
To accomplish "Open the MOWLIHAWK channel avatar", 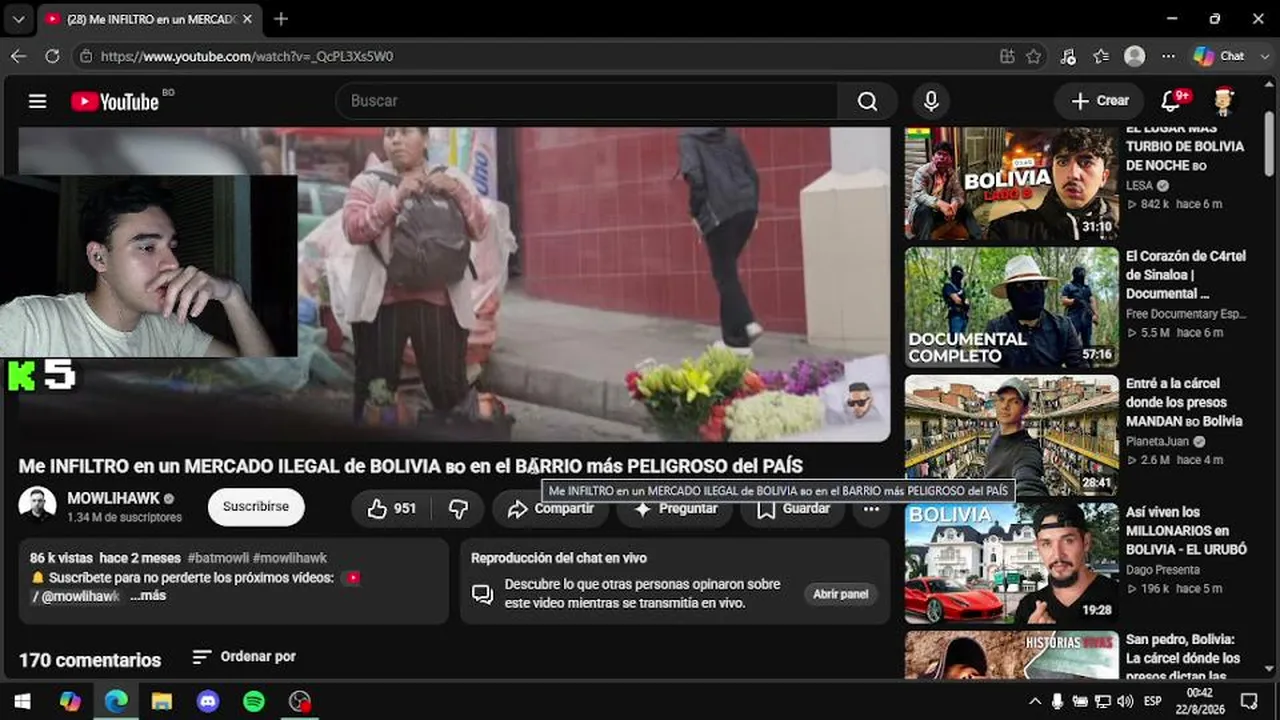I will coord(38,505).
